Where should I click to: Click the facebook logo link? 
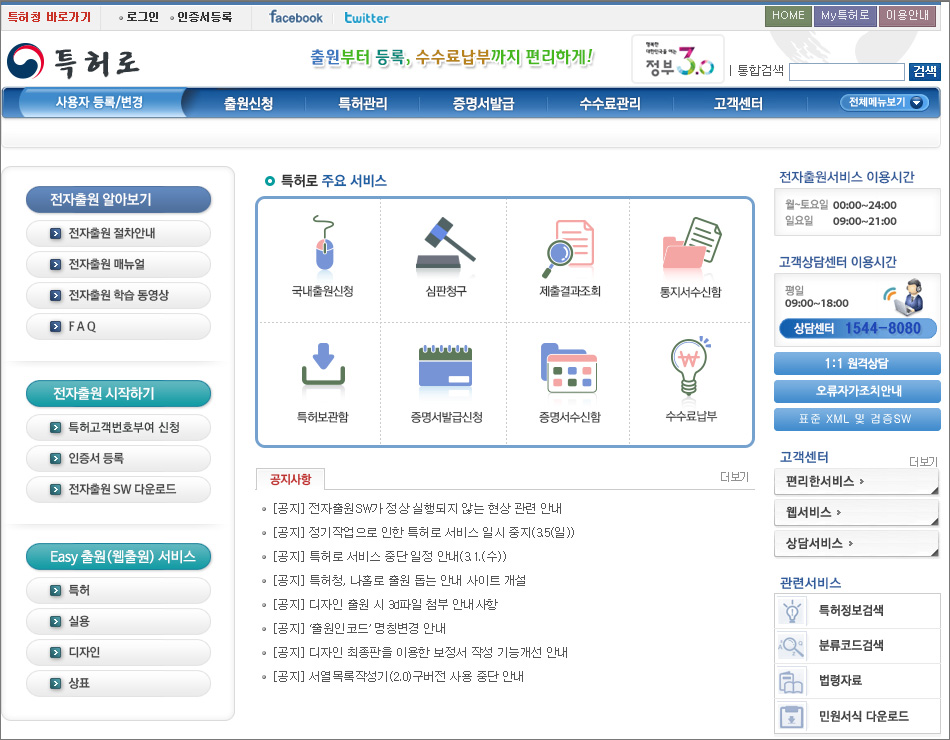[296, 17]
